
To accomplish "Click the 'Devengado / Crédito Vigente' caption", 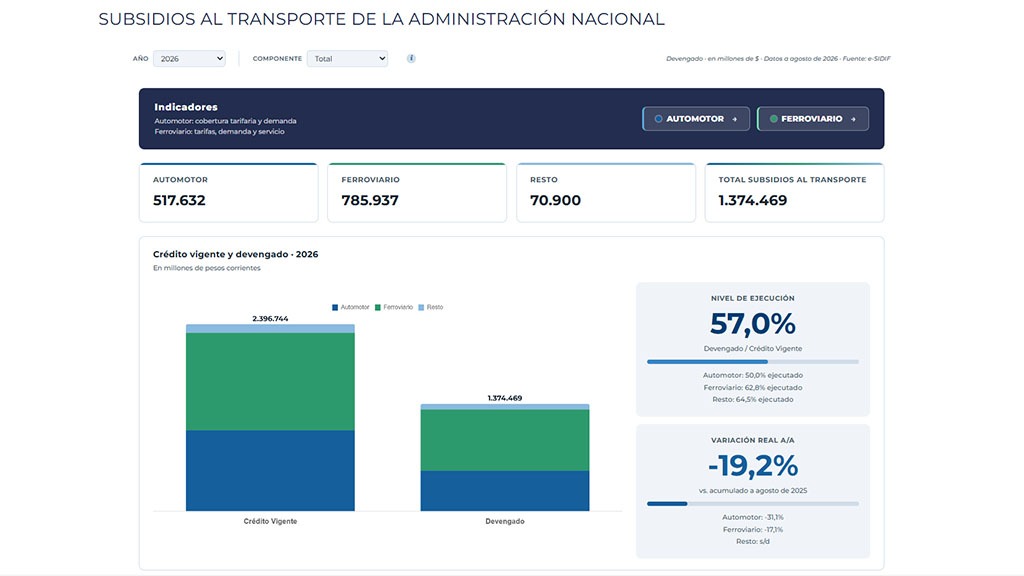I will tap(753, 349).
